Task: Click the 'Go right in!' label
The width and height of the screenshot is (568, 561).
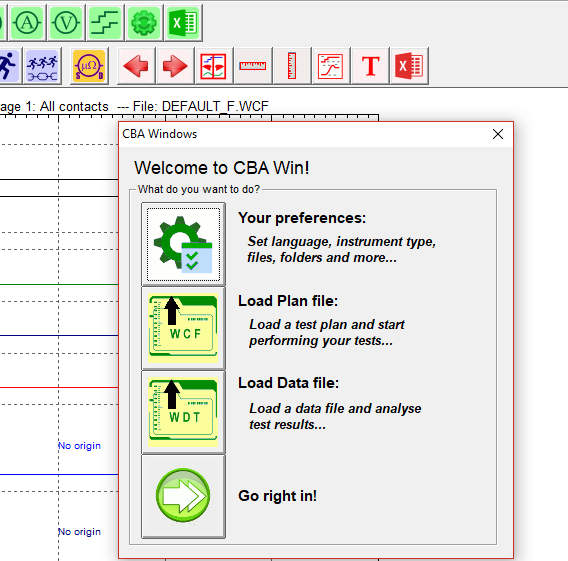Action: point(277,496)
